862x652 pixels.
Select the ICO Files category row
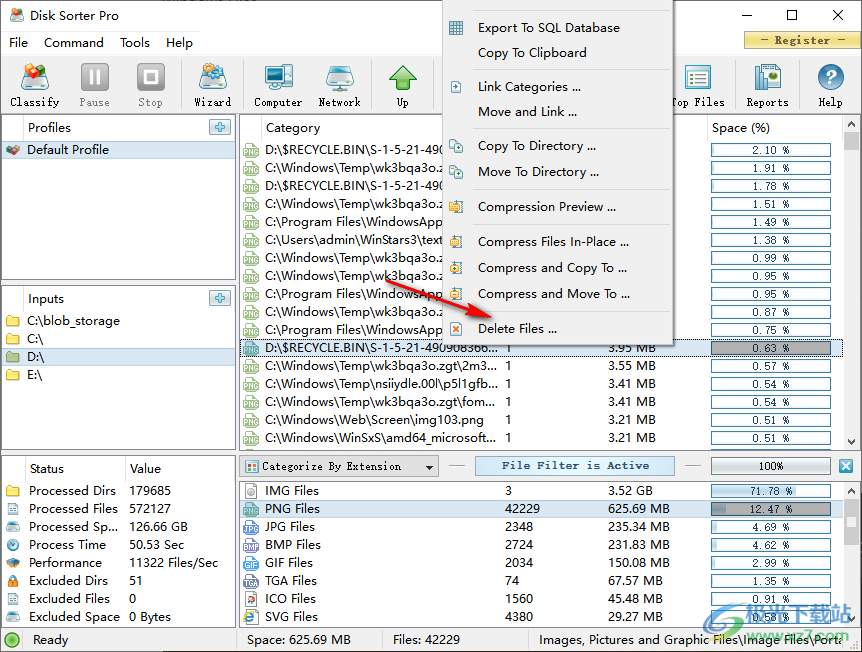coord(541,599)
